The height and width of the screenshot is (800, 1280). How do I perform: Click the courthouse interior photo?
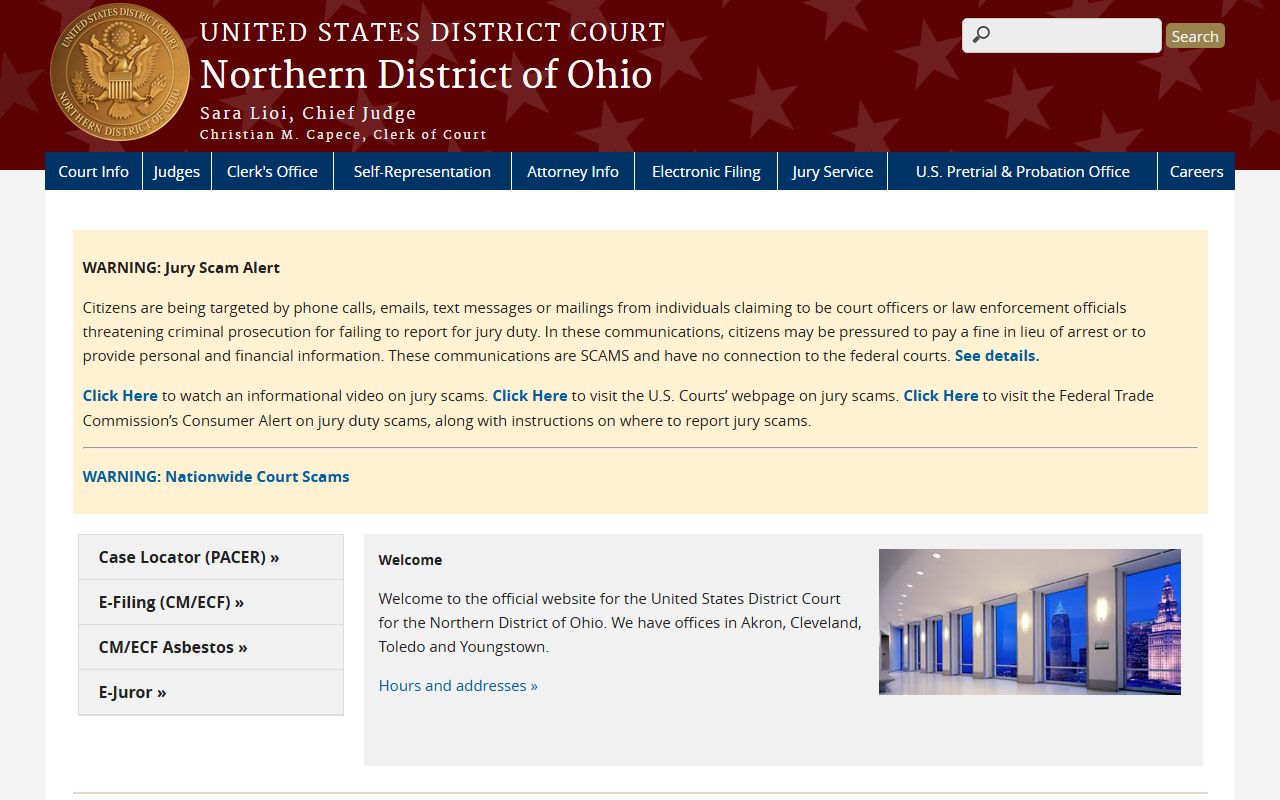tap(1030, 622)
